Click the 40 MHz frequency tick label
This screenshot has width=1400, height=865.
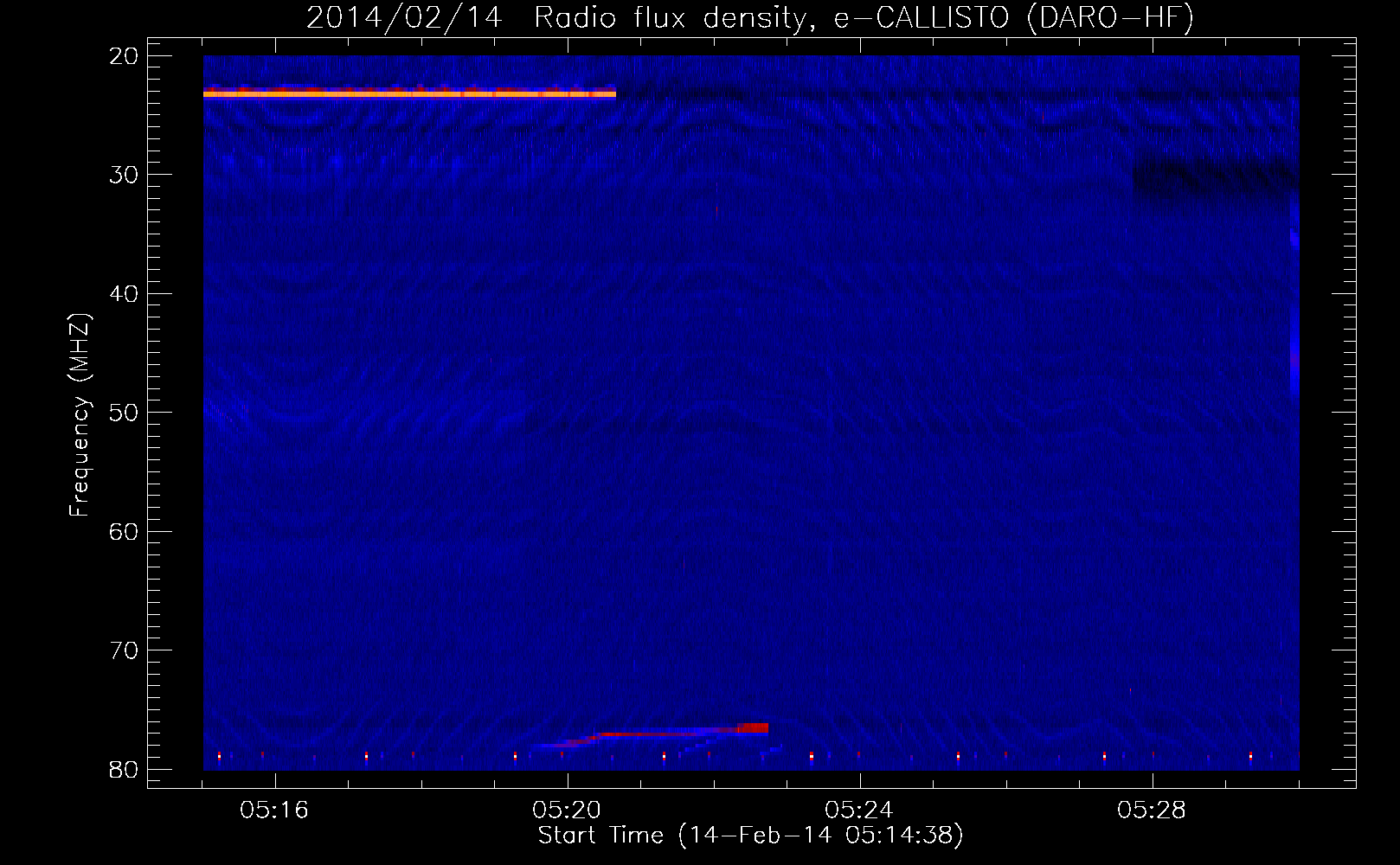(x=125, y=294)
